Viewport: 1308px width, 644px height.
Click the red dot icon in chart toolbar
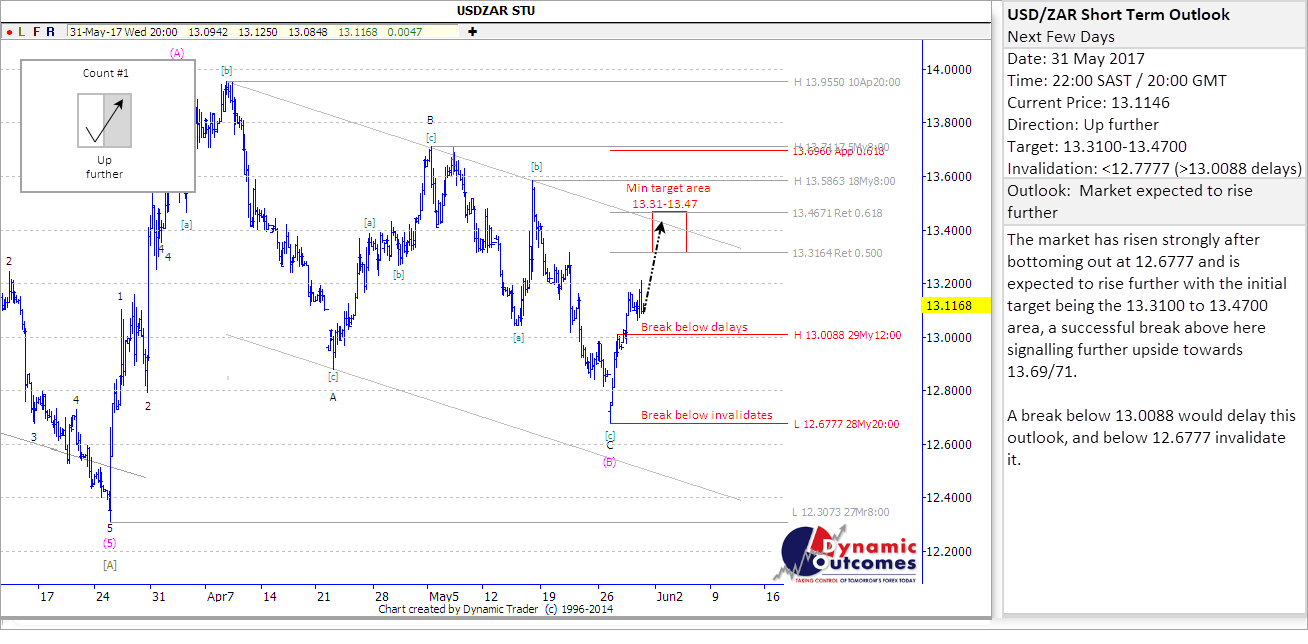click(x=8, y=31)
